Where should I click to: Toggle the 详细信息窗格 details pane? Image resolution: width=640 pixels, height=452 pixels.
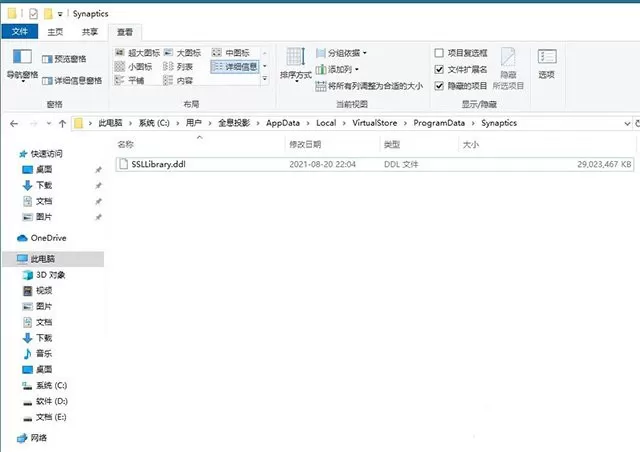(x=72, y=80)
